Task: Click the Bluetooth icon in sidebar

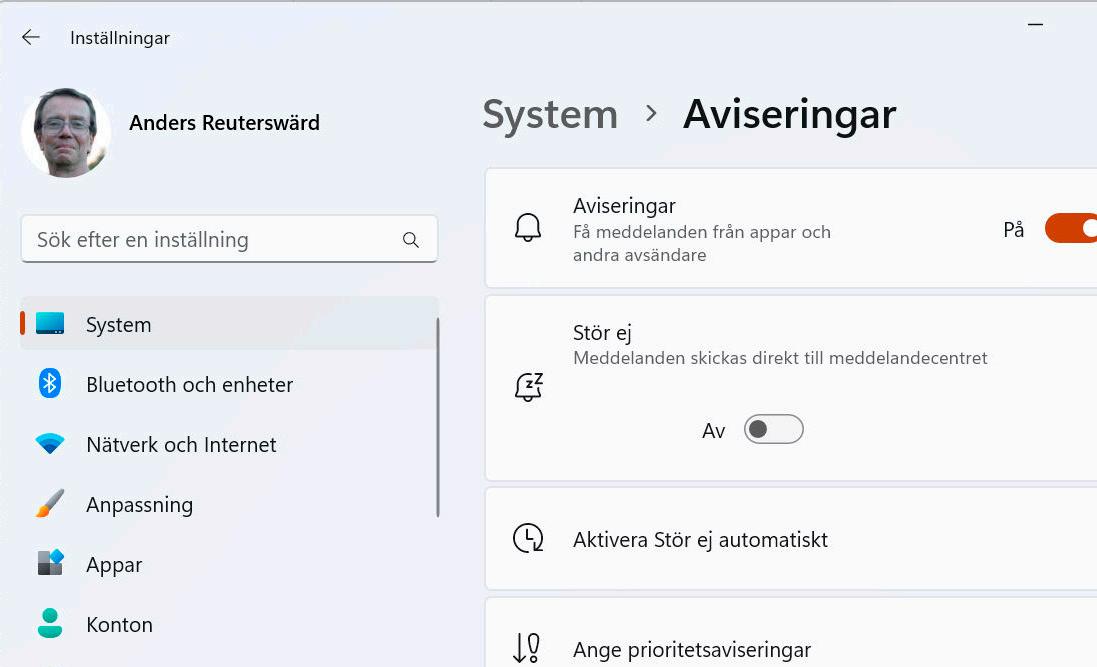Action: (50, 384)
